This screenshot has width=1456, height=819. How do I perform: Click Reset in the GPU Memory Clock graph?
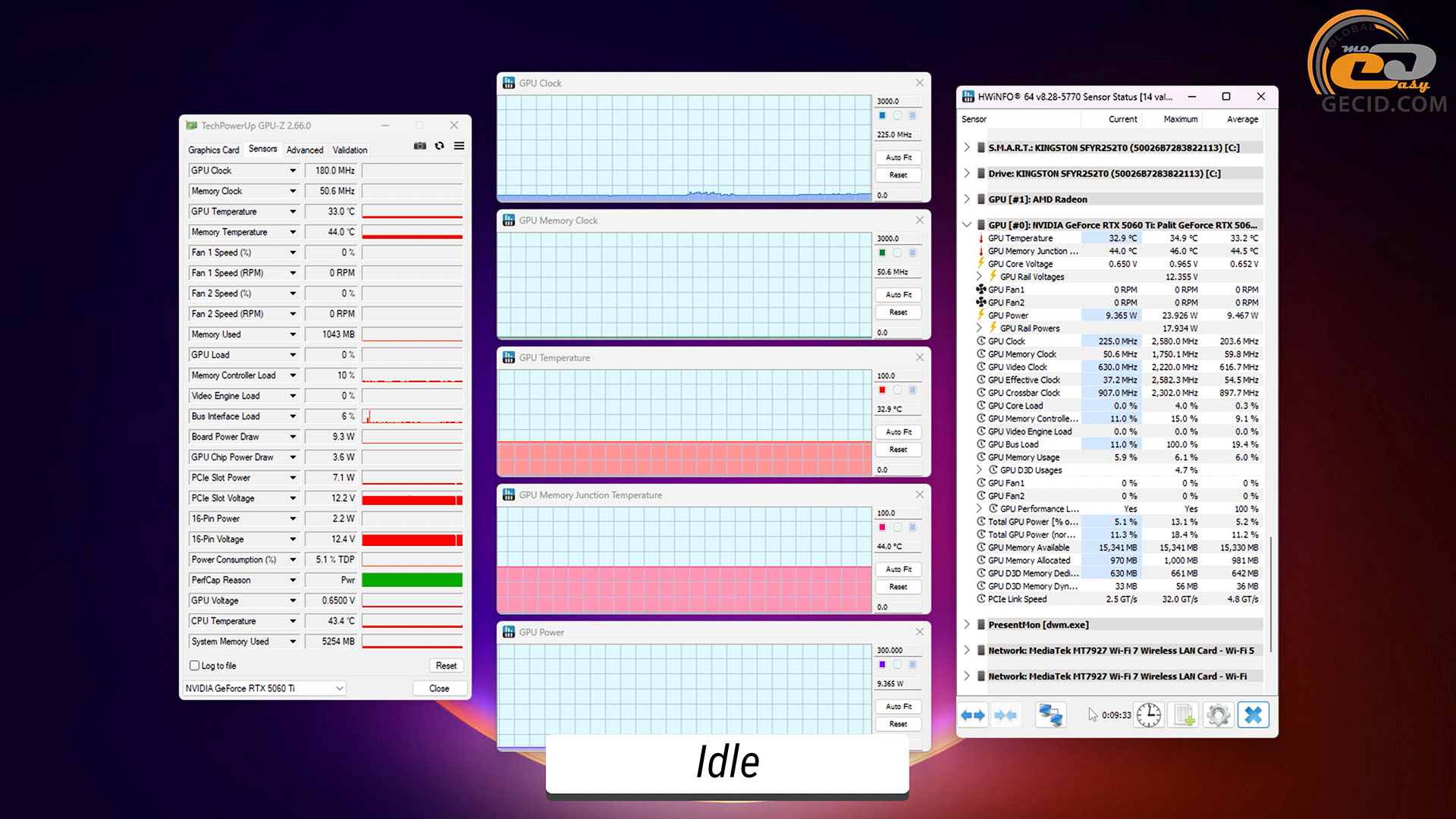tap(899, 312)
